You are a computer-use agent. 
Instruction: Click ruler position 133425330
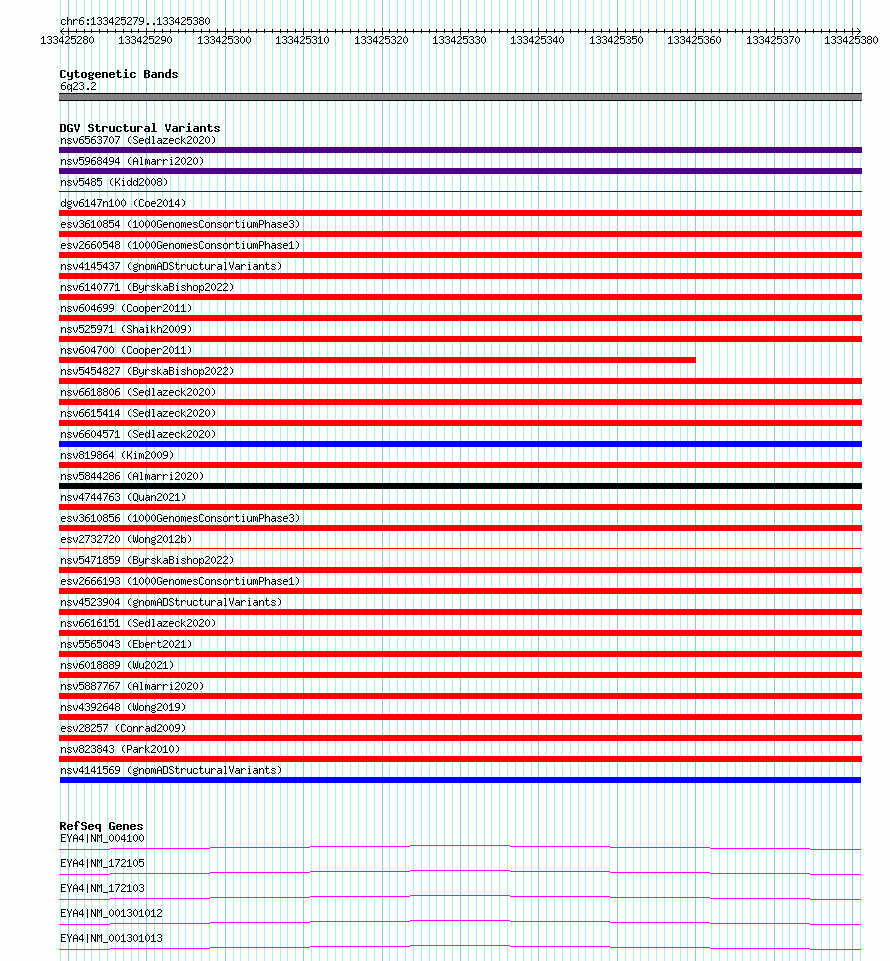pyautogui.click(x=459, y=40)
